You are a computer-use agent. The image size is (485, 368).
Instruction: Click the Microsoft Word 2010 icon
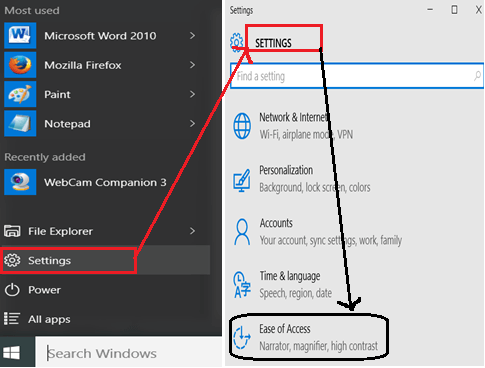[20, 36]
